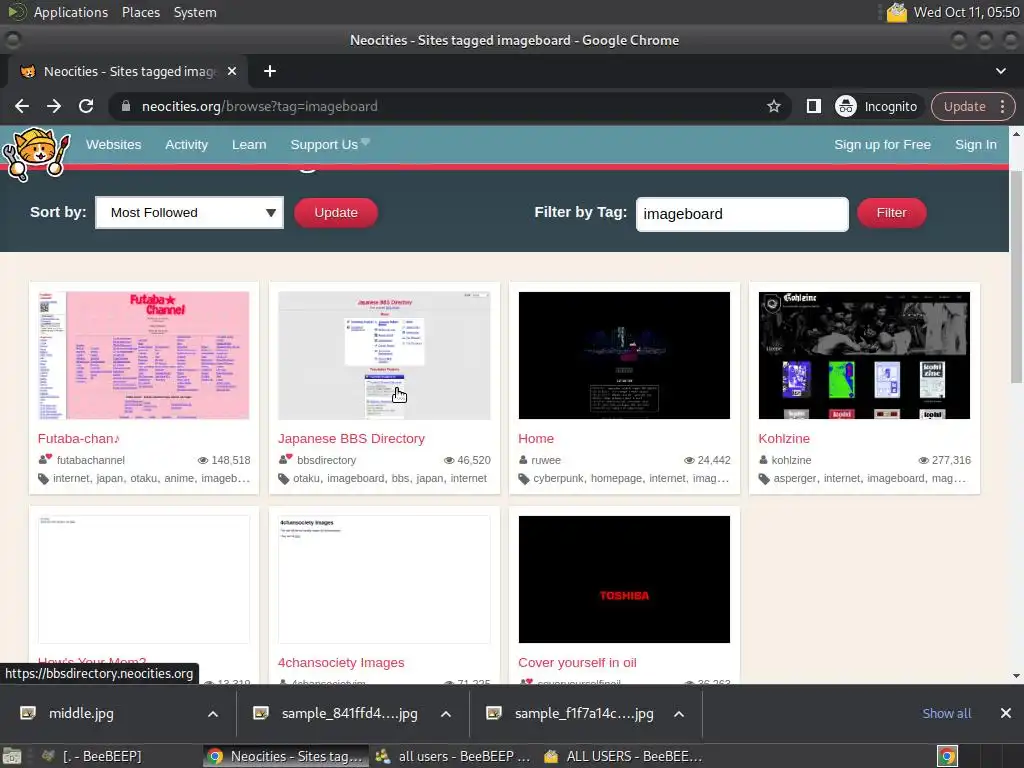Image resolution: width=1024 pixels, height=768 pixels.
Task: Open the Kohlzine site thumbnail
Action: [x=864, y=355]
